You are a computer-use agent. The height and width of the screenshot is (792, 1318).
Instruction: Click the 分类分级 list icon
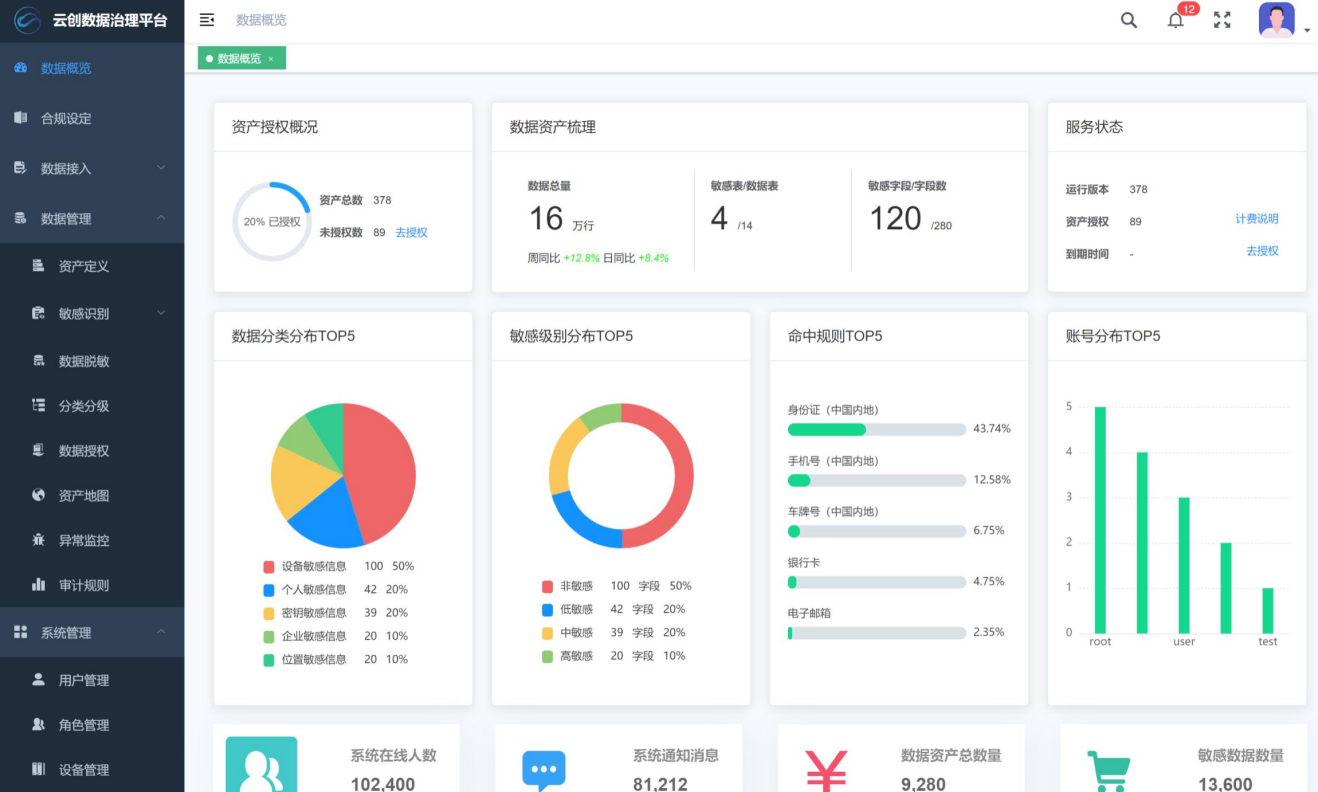point(39,405)
